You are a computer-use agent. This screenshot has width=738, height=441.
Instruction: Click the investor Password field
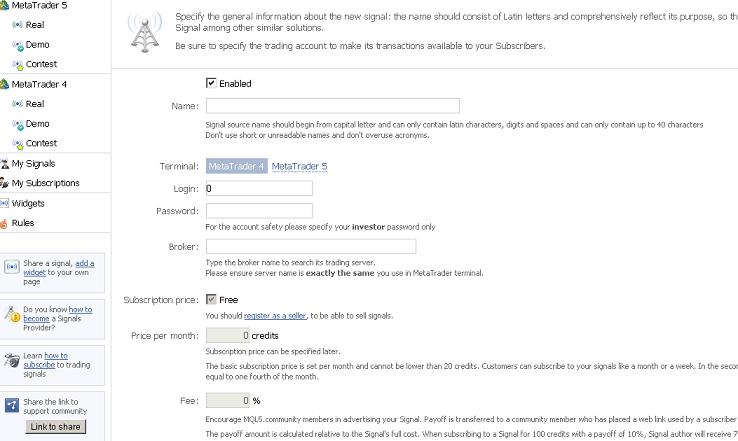coord(259,211)
